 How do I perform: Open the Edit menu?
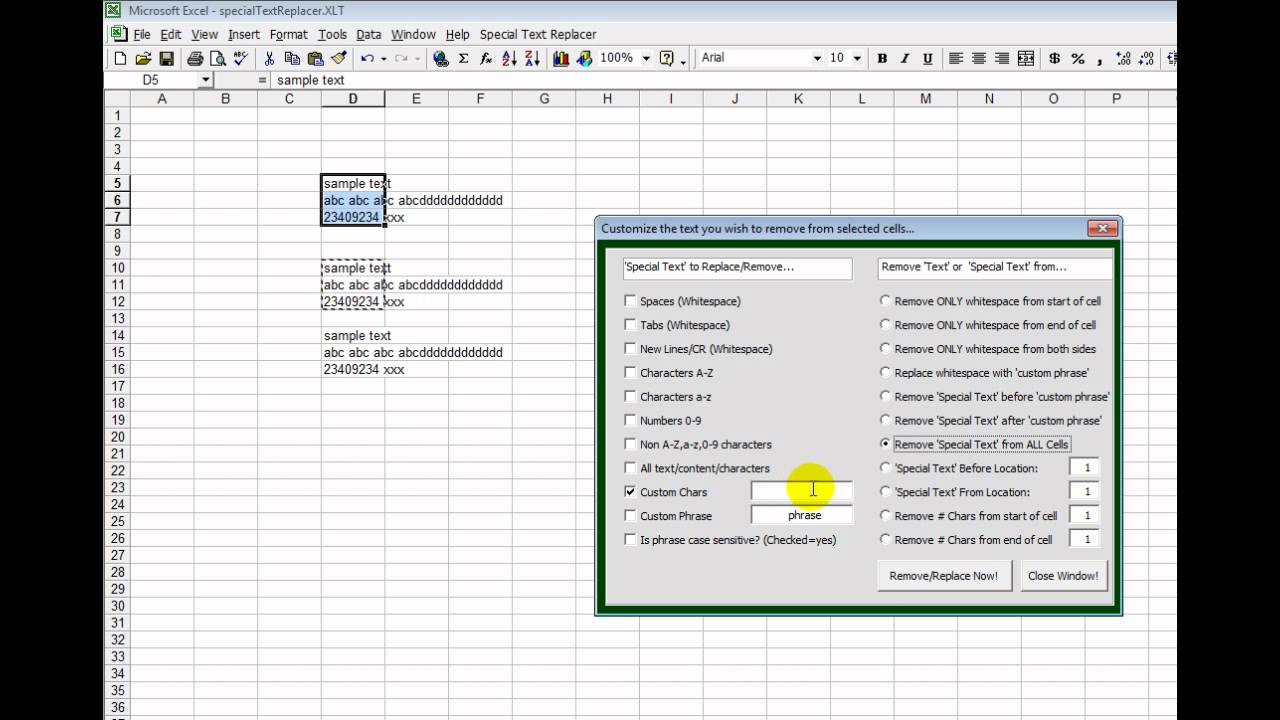pyautogui.click(x=171, y=34)
